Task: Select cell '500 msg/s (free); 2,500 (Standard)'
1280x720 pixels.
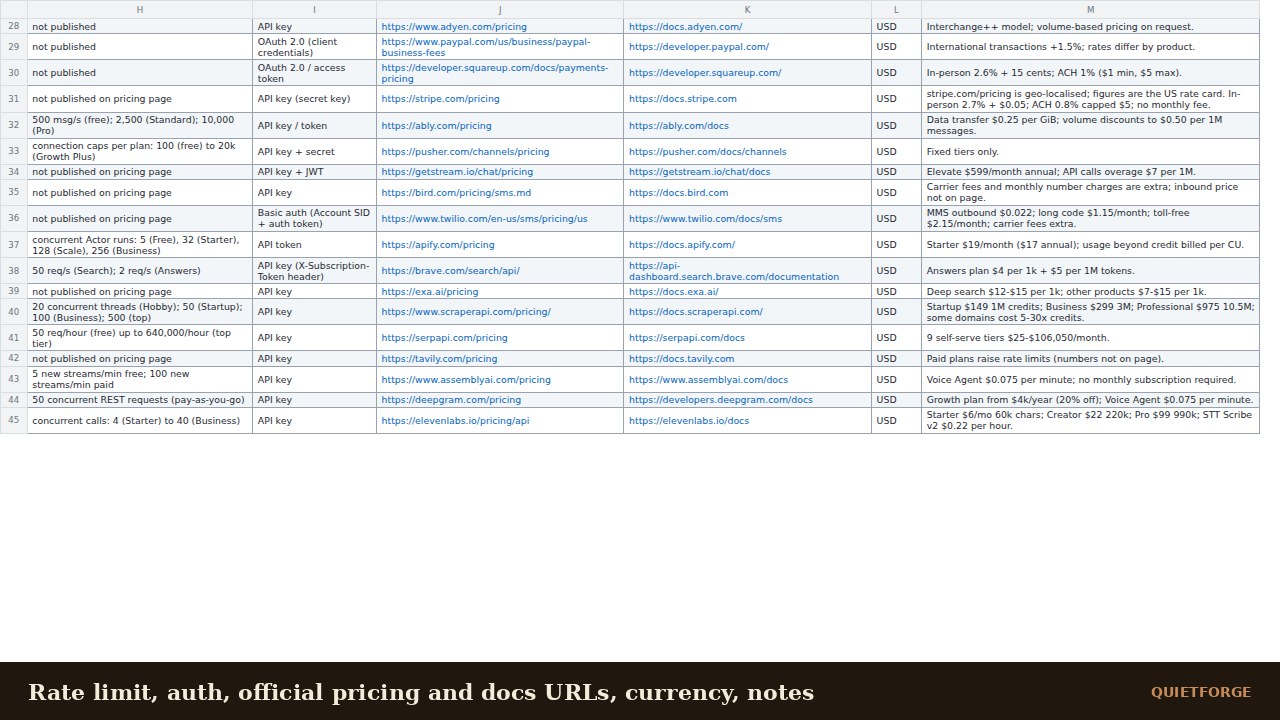Action: tap(140, 126)
